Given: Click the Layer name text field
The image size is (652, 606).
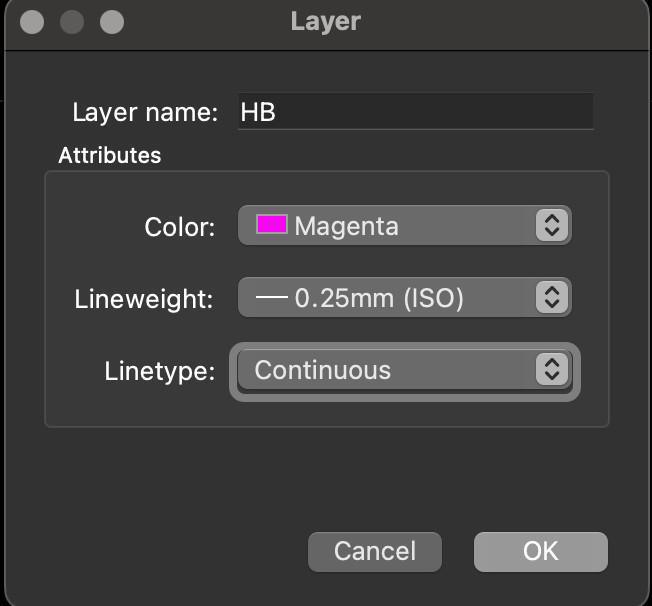Looking at the screenshot, I should pyautogui.click(x=415, y=112).
